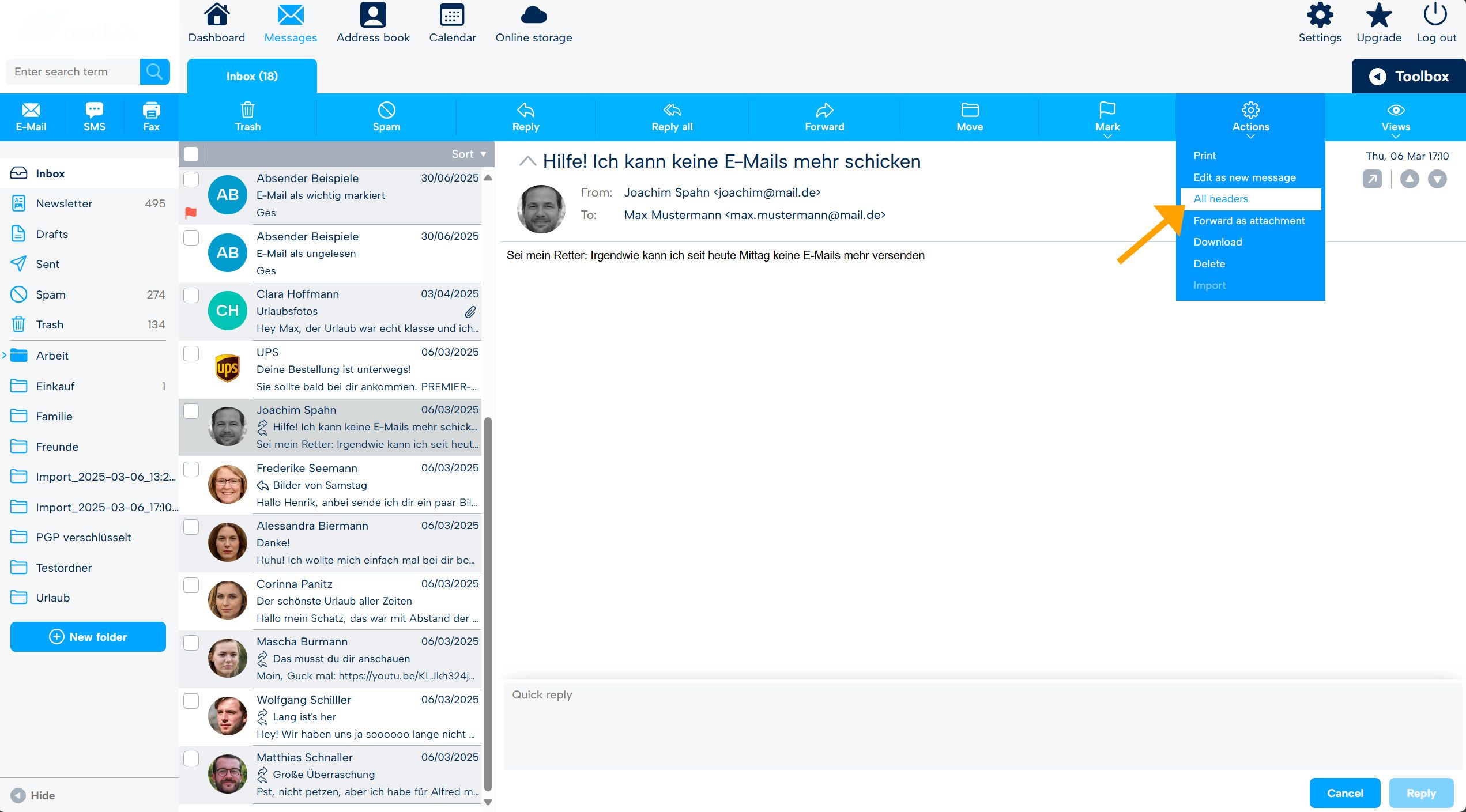Select Download from Actions menu
The image size is (1466, 812).
tap(1218, 242)
